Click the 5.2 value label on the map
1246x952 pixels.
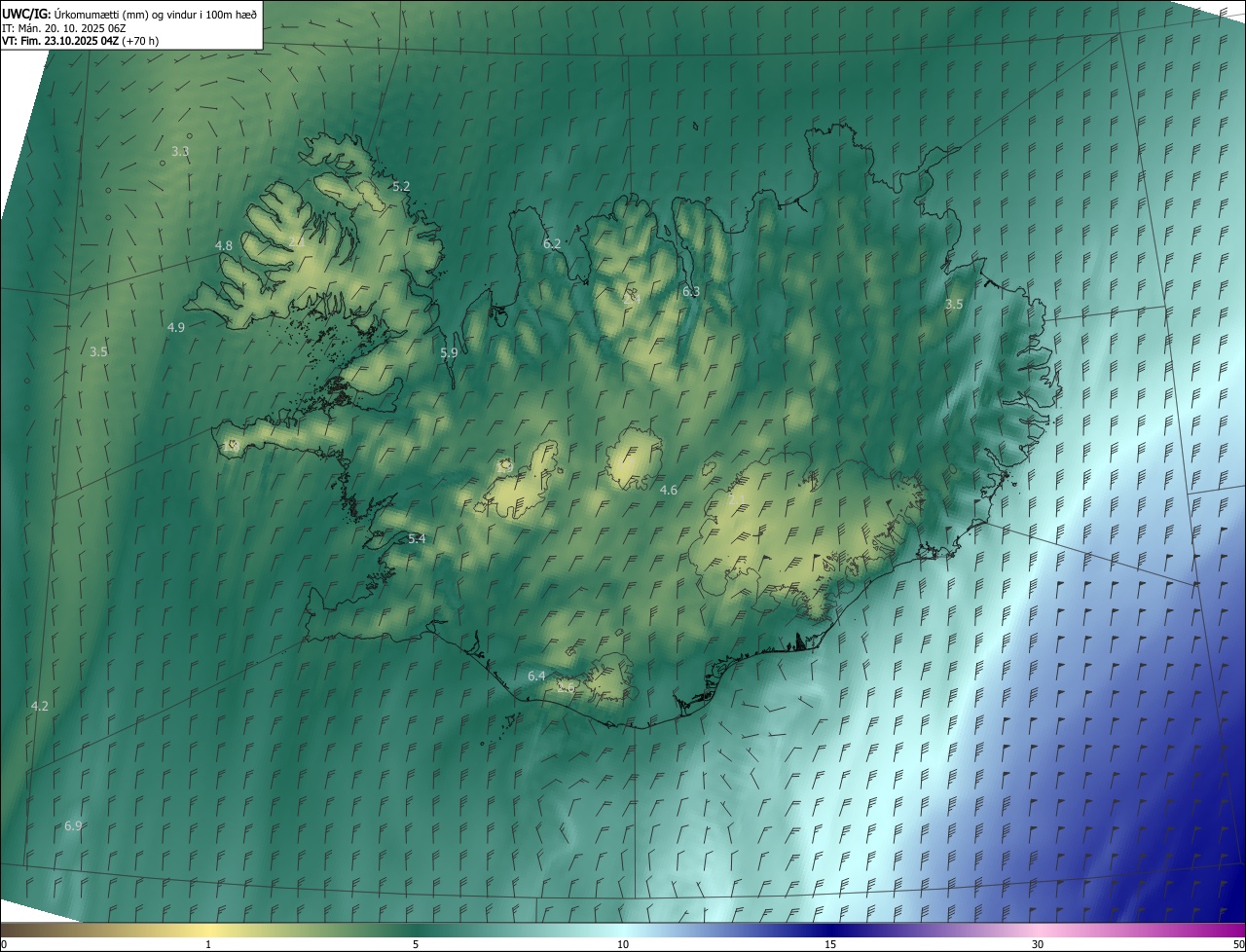click(x=401, y=186)
